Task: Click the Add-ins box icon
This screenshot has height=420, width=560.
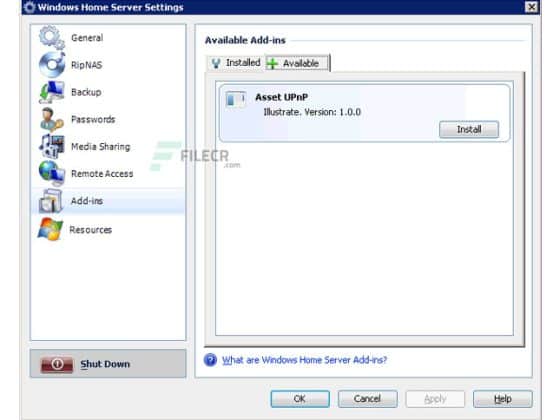Action: coord(51,201)
